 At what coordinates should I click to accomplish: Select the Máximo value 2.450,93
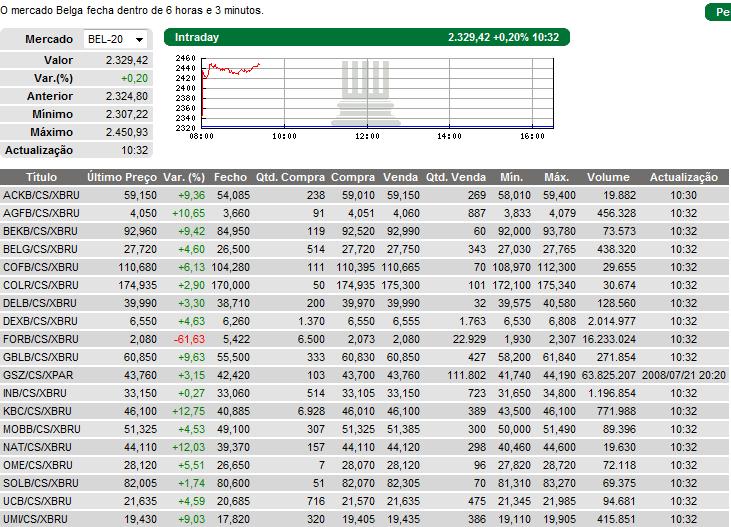[x=127, y=132]
